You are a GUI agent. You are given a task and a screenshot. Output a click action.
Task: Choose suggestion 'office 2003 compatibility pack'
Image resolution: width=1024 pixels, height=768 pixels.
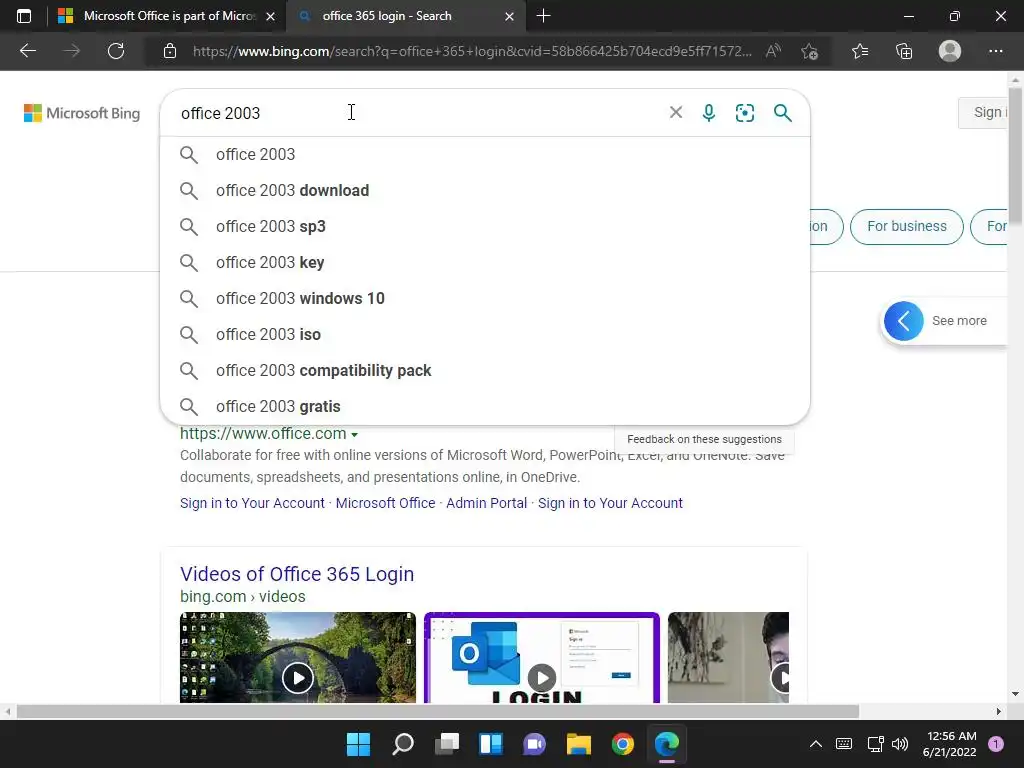point(485,370)
